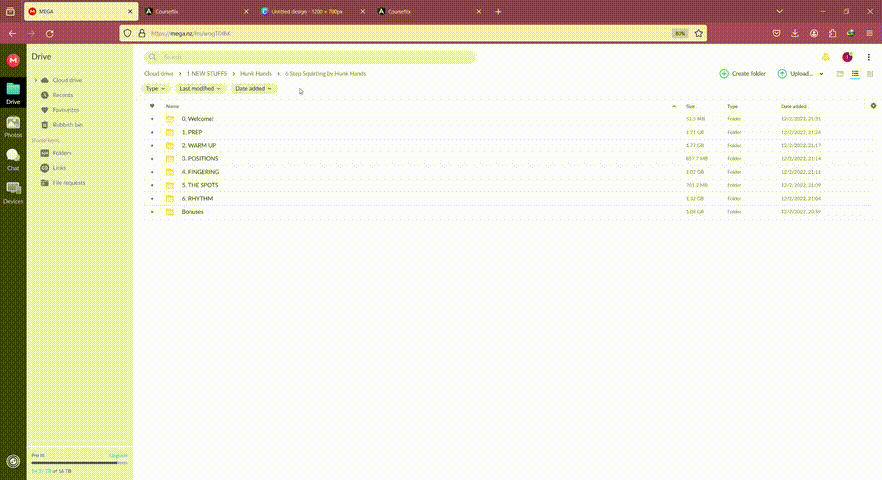This screenshot has width=882, height=480.
Task: Open the Firefox View icon left of tabs
Action: (10, 11)
